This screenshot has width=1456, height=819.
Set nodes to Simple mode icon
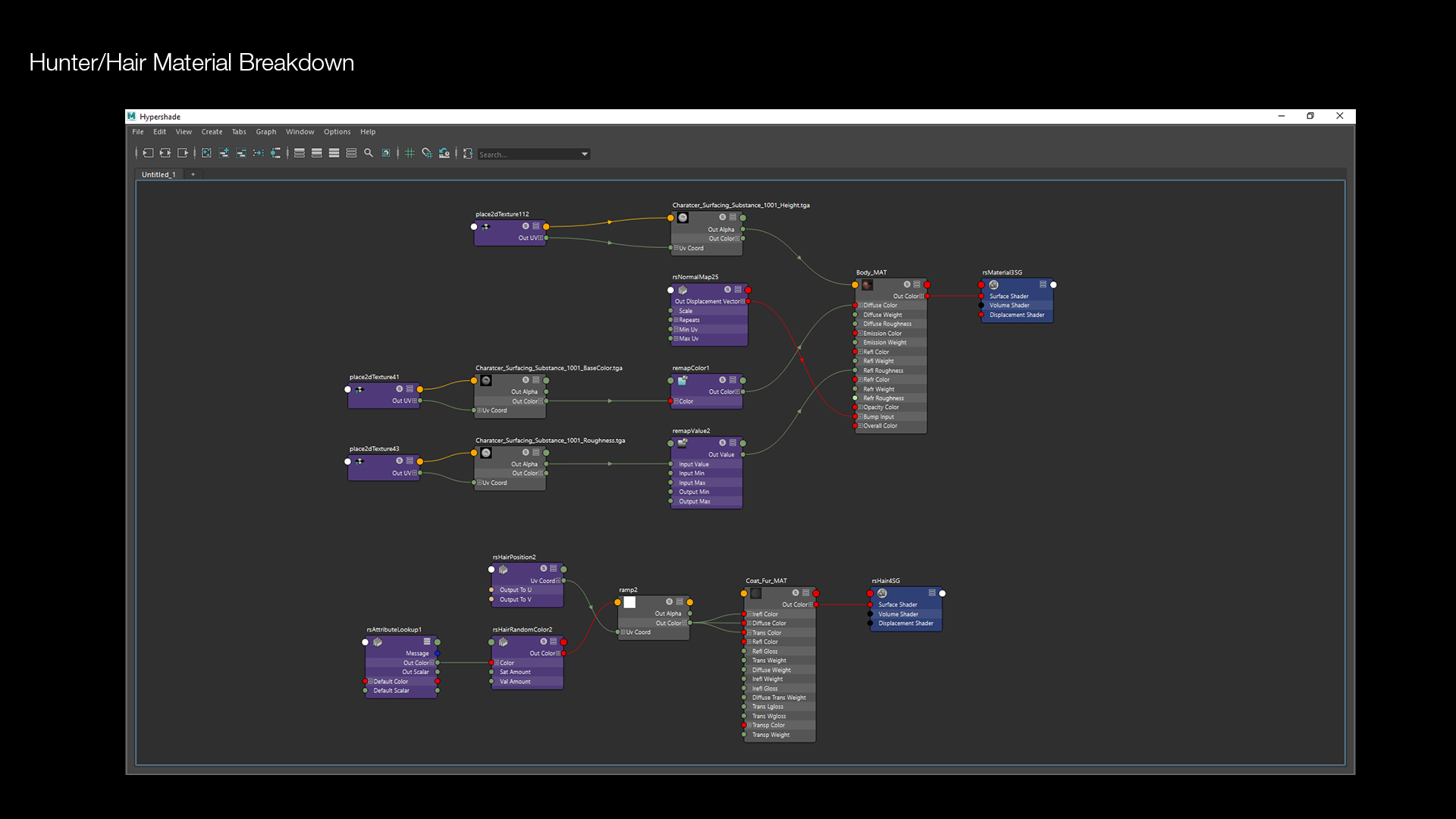pyautogui.click(x=300, y=153)
